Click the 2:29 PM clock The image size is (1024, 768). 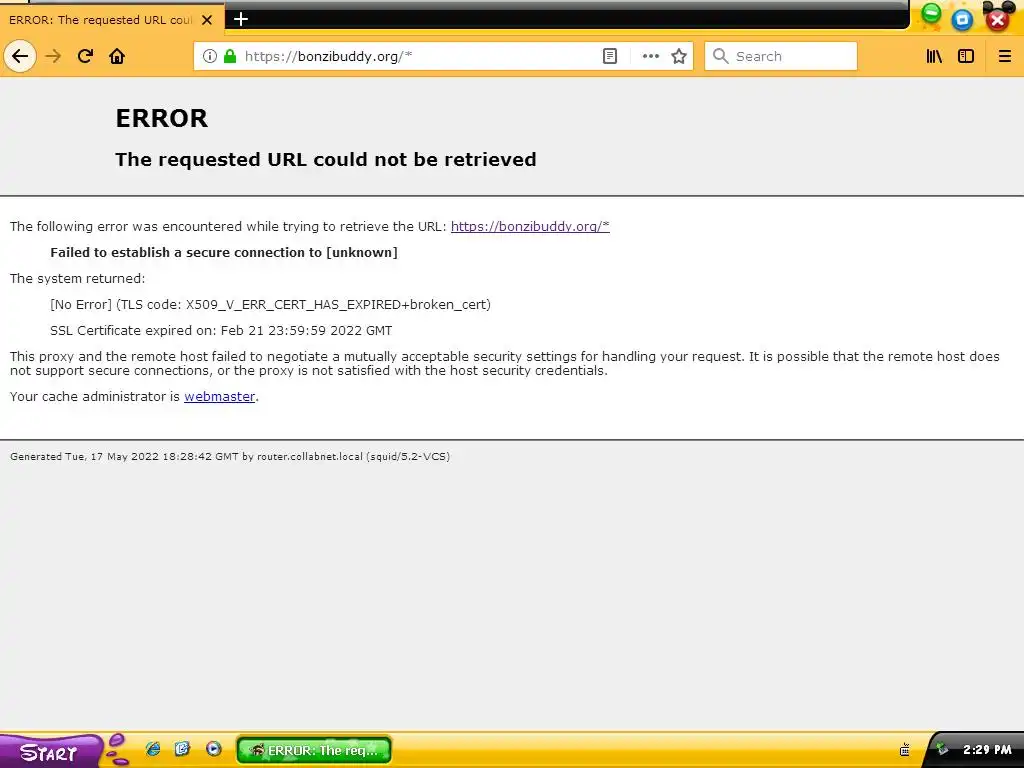[987, 750]
